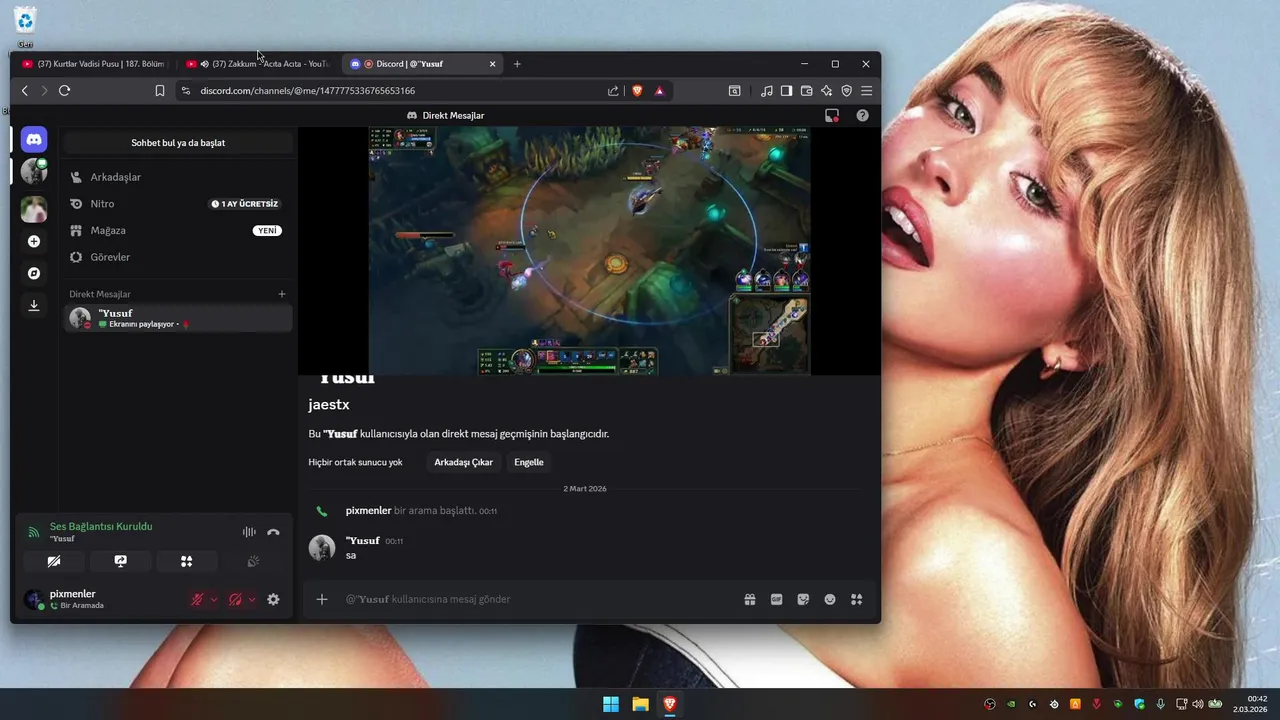Open Brave Rewards triangle icon

pos(659,91)
